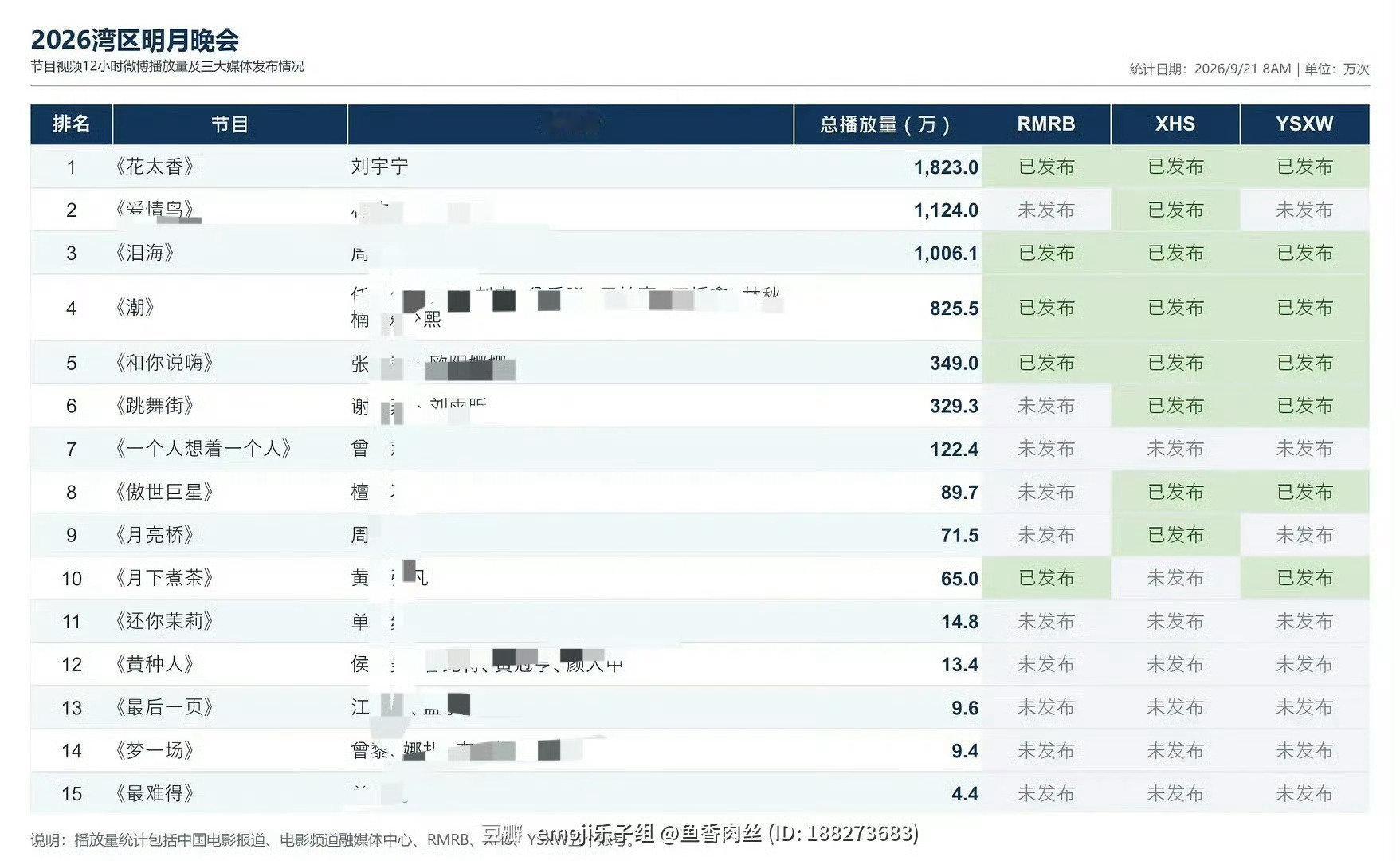Viewport: 1400px width, 861px height.
Task: Click the play count 1,124.0
Action: click(946, 210)
